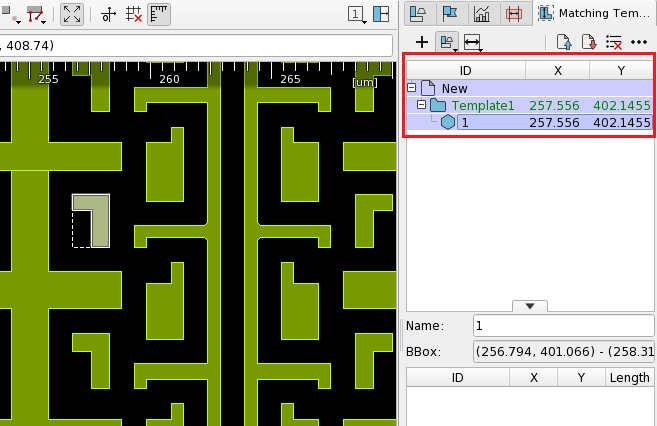Click the plus add template button
This screenshot has height=426, width=657.
(422, 42)
